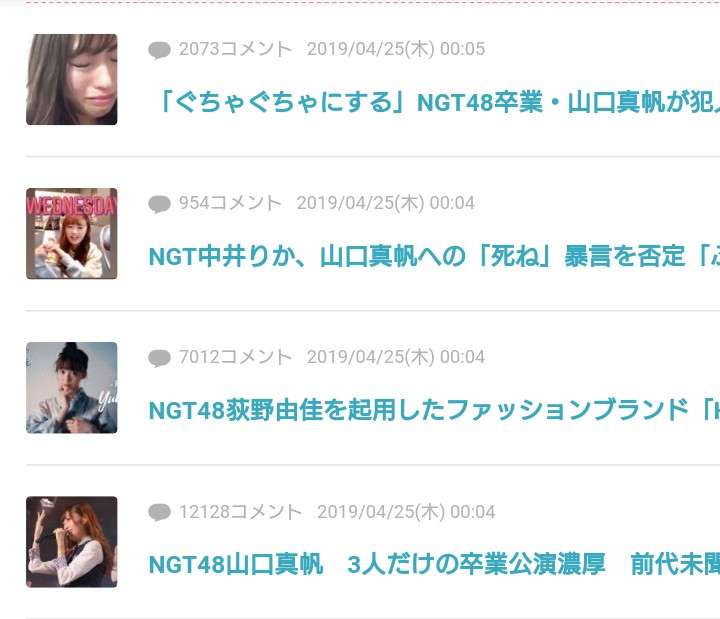This screenshot has width=720, height=619.
Task: Click the 7012コメント count text
Action: (x=235, y=357)
